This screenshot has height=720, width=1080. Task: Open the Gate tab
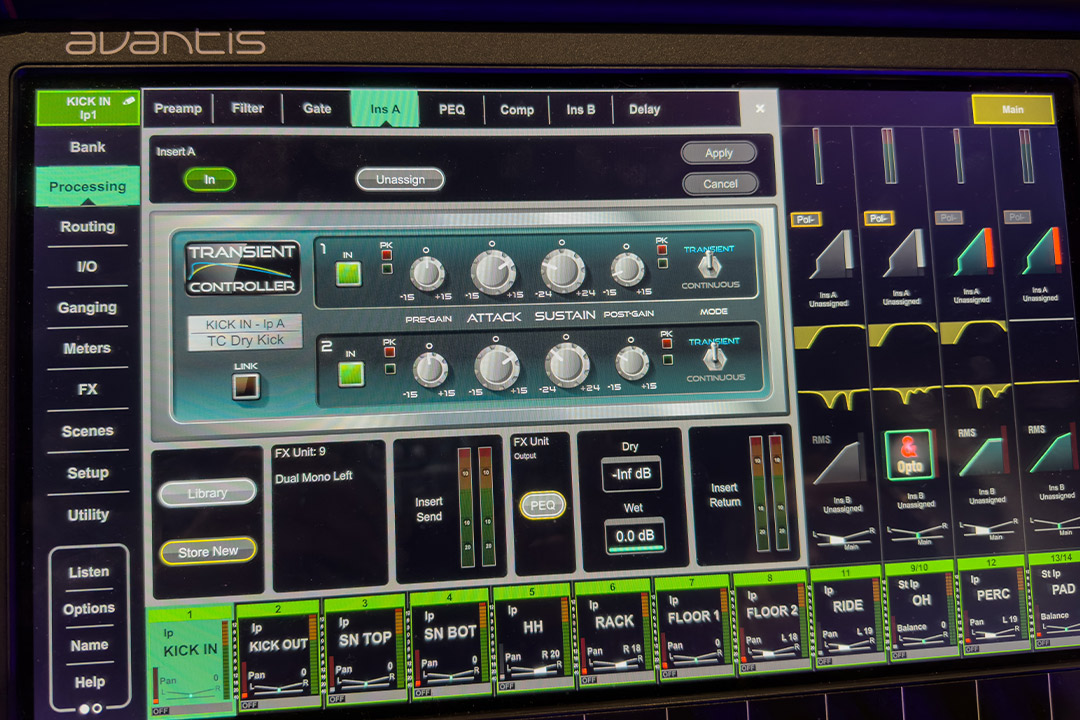click(x=317, y=108)
